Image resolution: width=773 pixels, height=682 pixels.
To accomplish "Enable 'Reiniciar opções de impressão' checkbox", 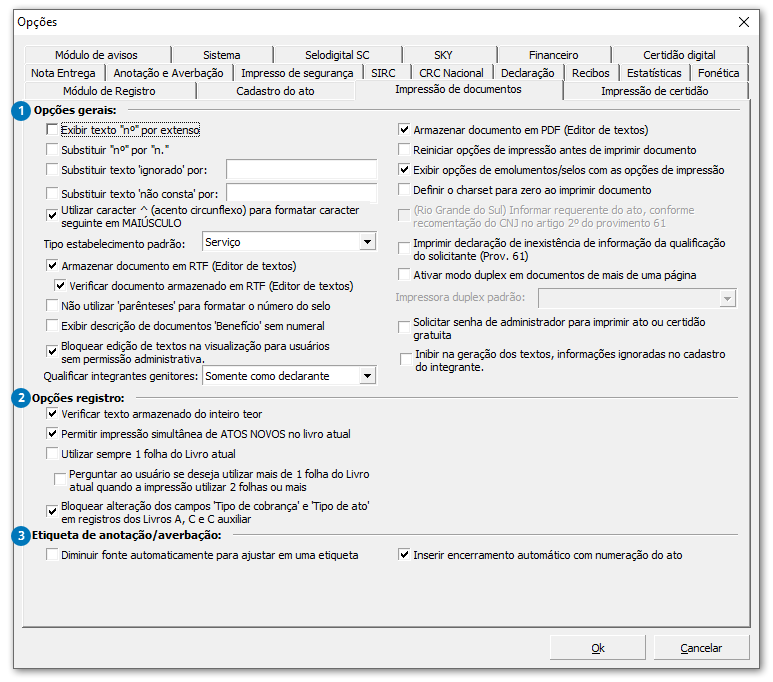I will (x=404, y=149).
